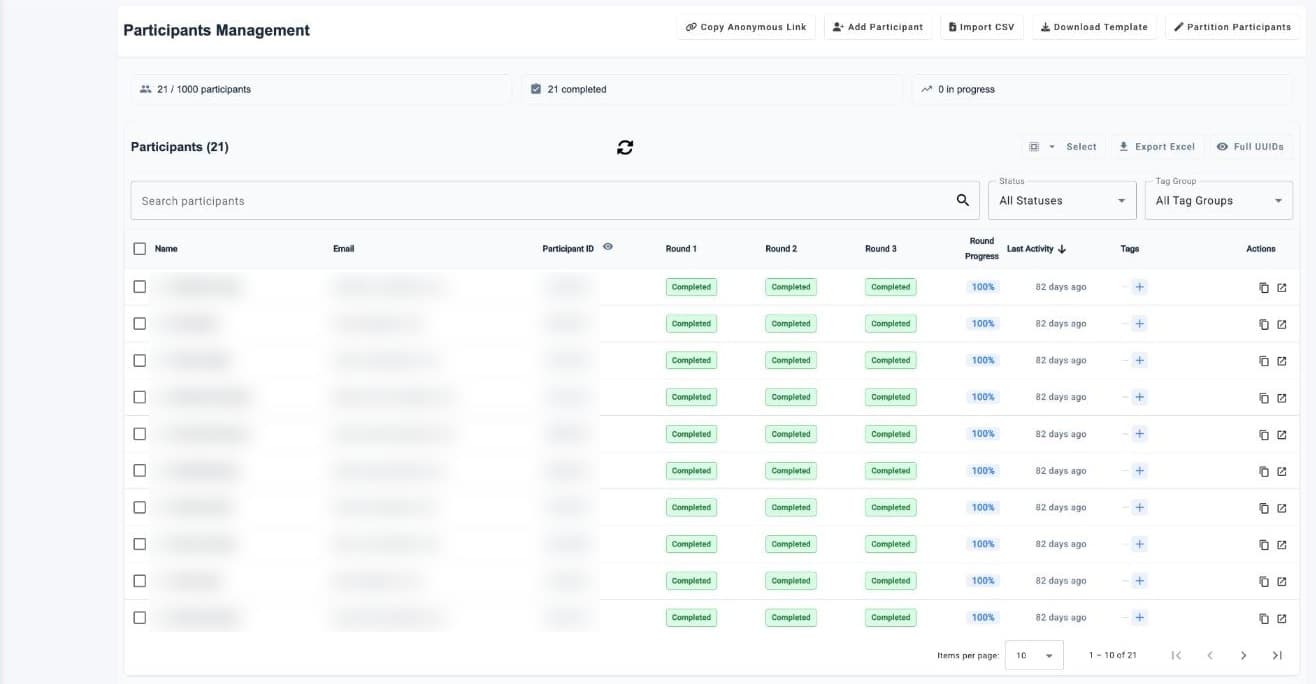Open external link icon in last participant row
Screen dimensions: 1316x684
[1281, 619]
